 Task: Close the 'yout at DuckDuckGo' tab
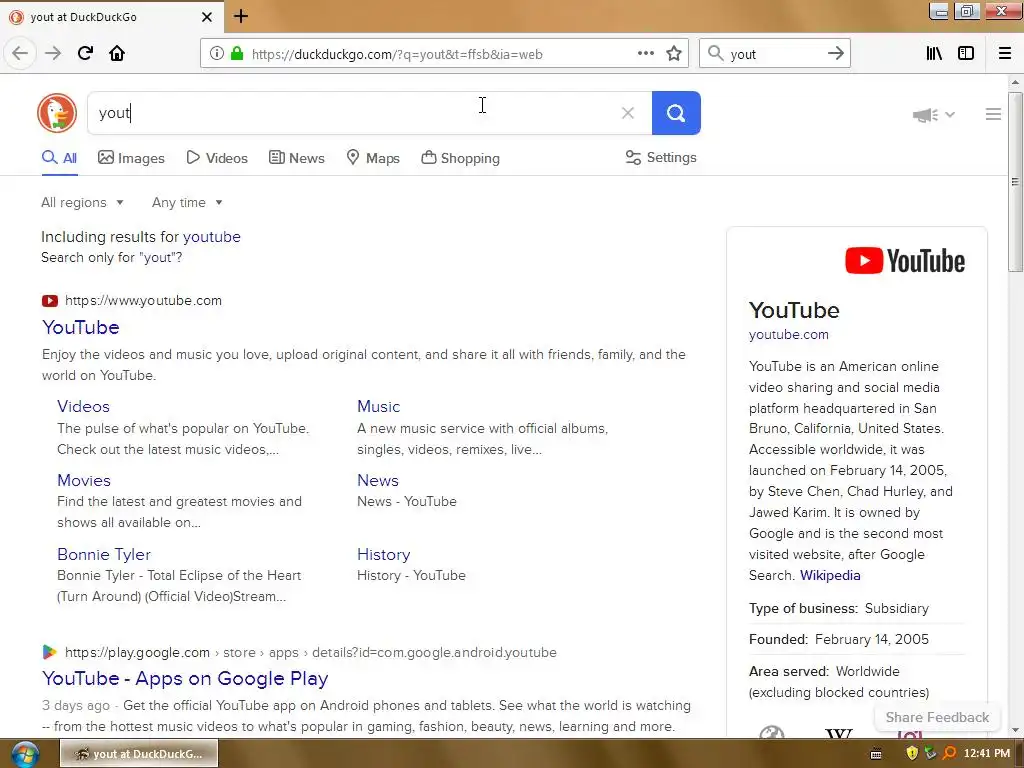click(207, 17)
